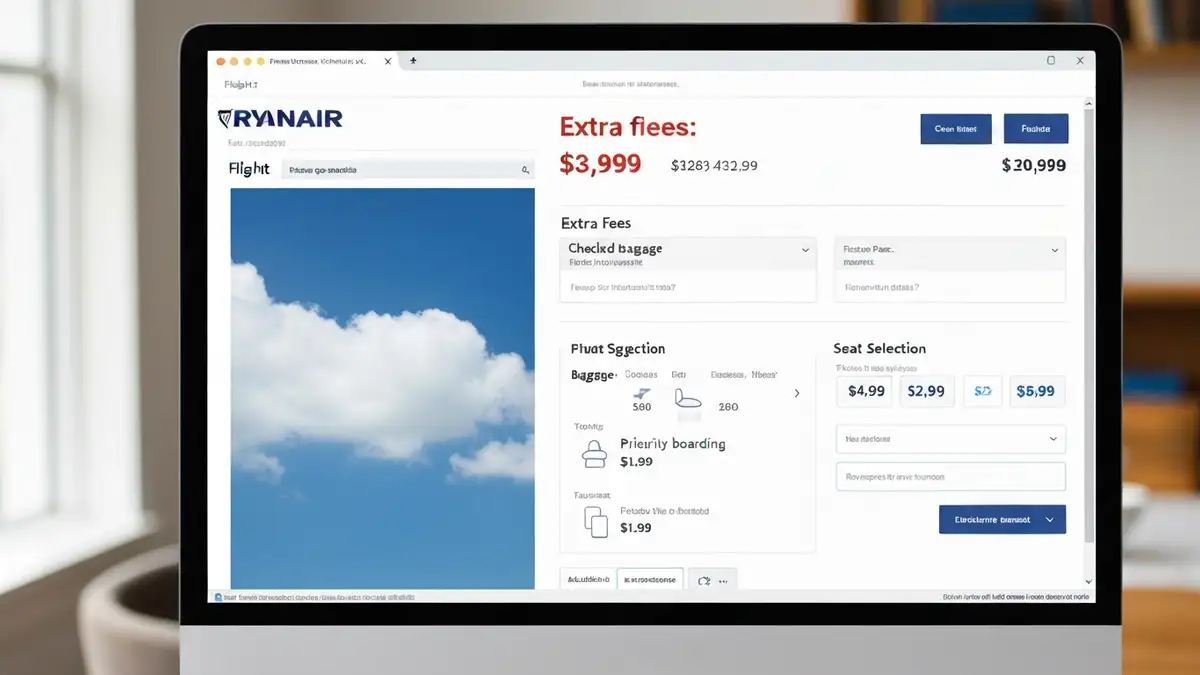Viewport: 1200px width, 675px height.
Task: Click the priority boarding bag icon
Action: pyautogui.click(x=594, y=454)
